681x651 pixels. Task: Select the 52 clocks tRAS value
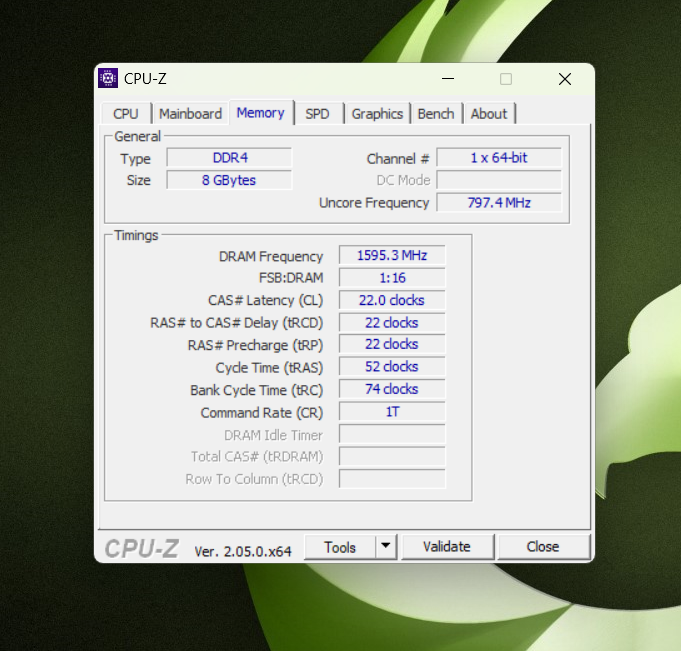[x=392, y=367]
